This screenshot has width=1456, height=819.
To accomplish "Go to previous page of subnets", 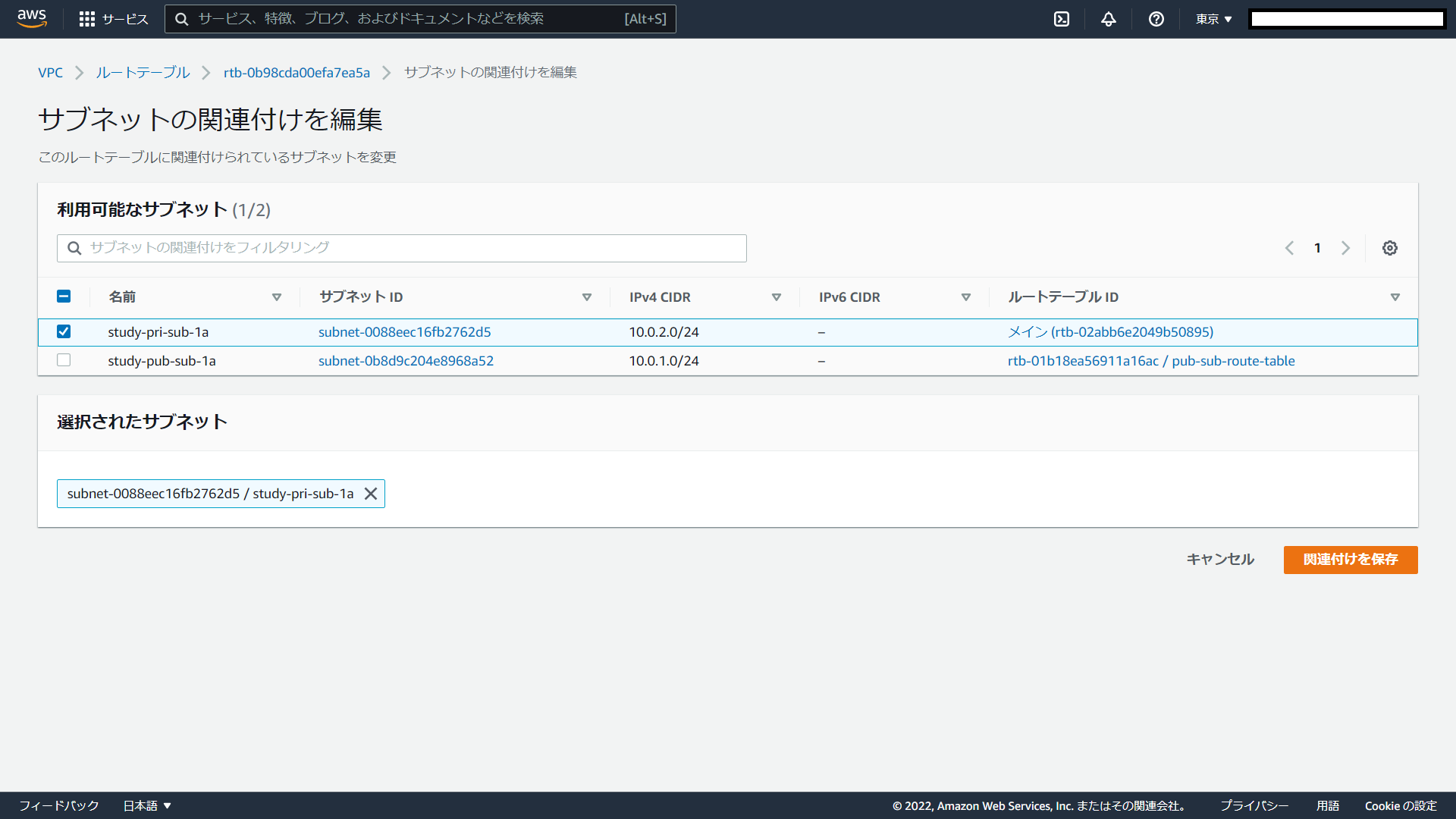I will 1289,248.
